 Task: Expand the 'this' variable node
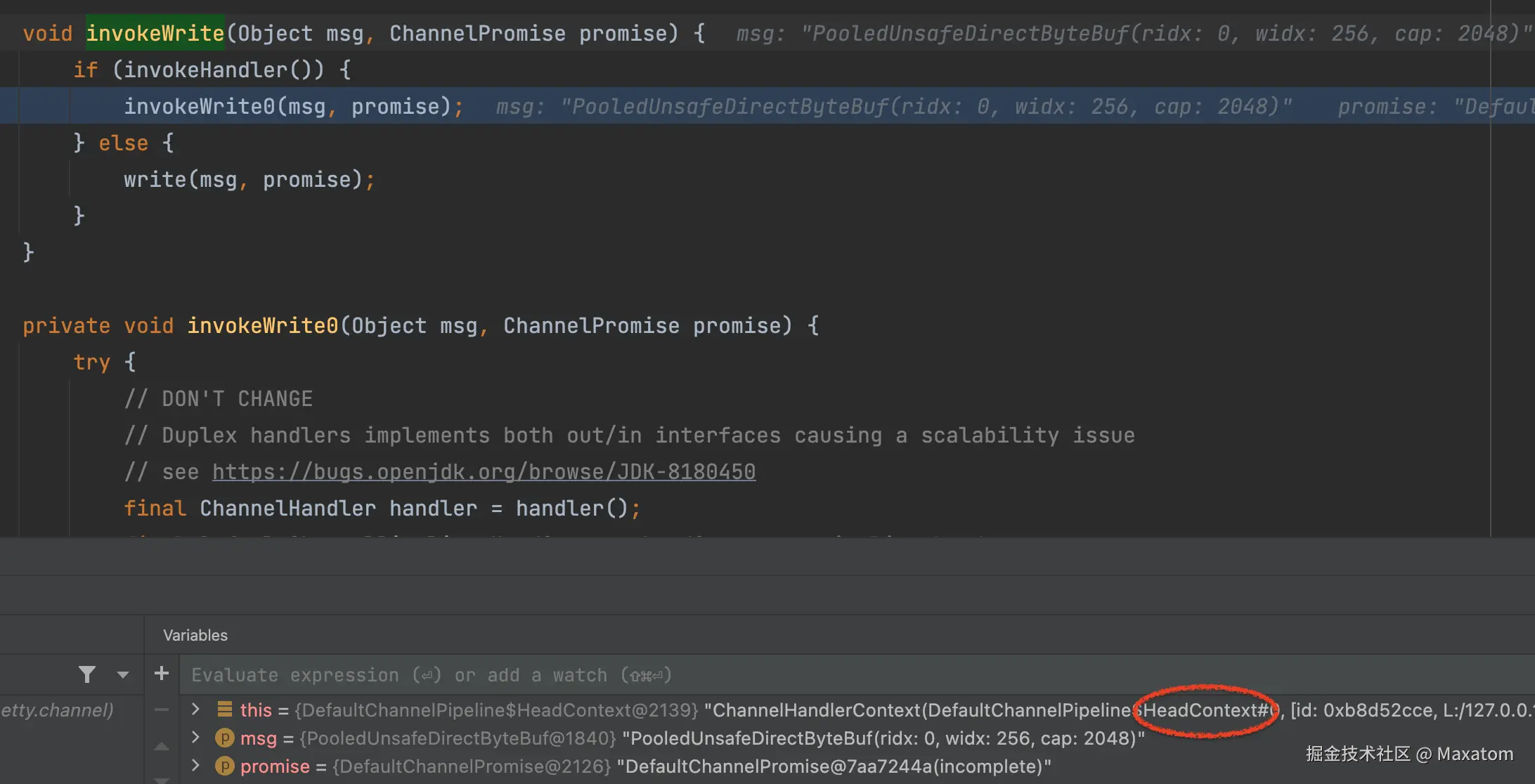point(196,710)
